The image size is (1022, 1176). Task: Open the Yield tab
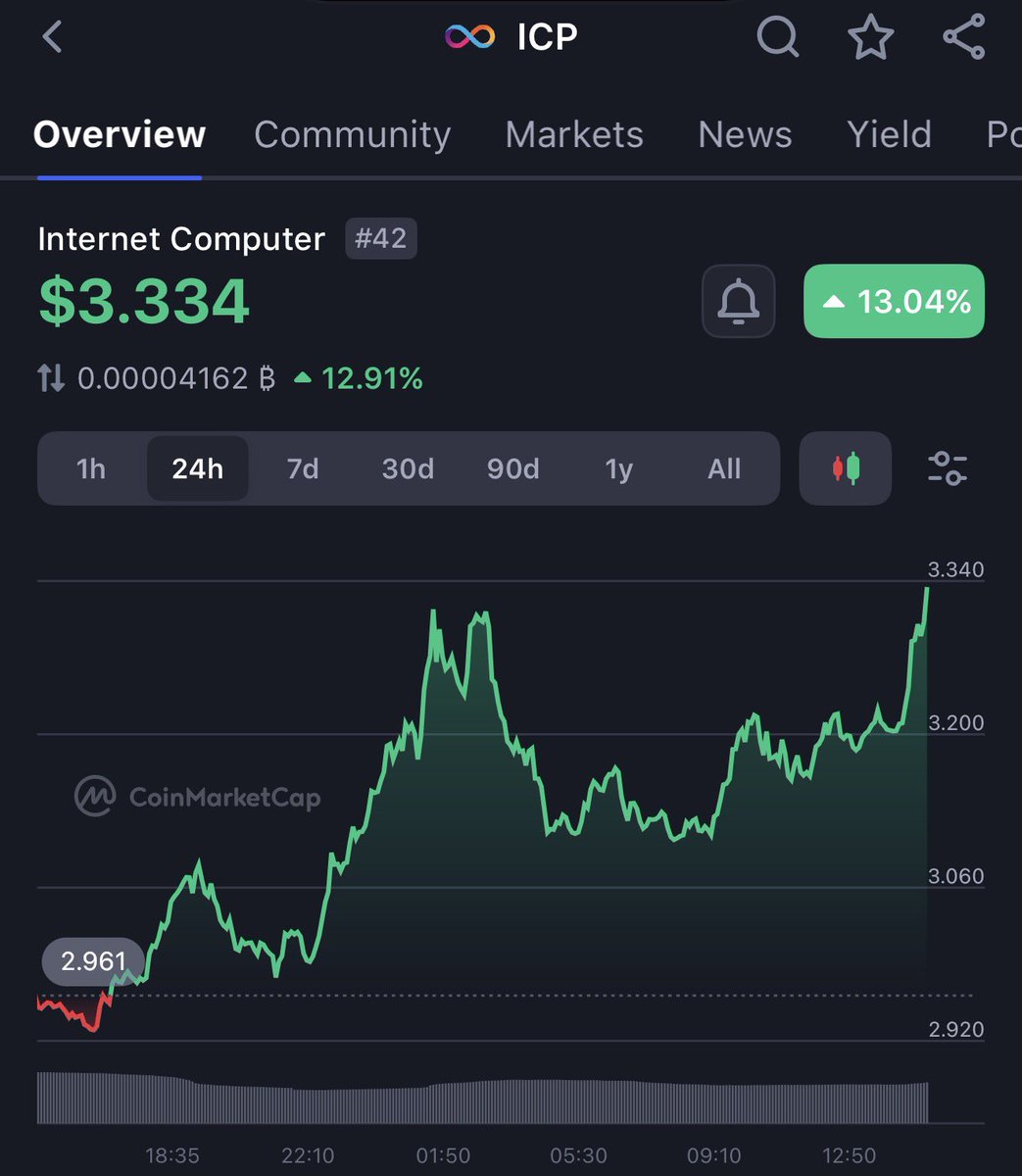click(x=889, y=134)
